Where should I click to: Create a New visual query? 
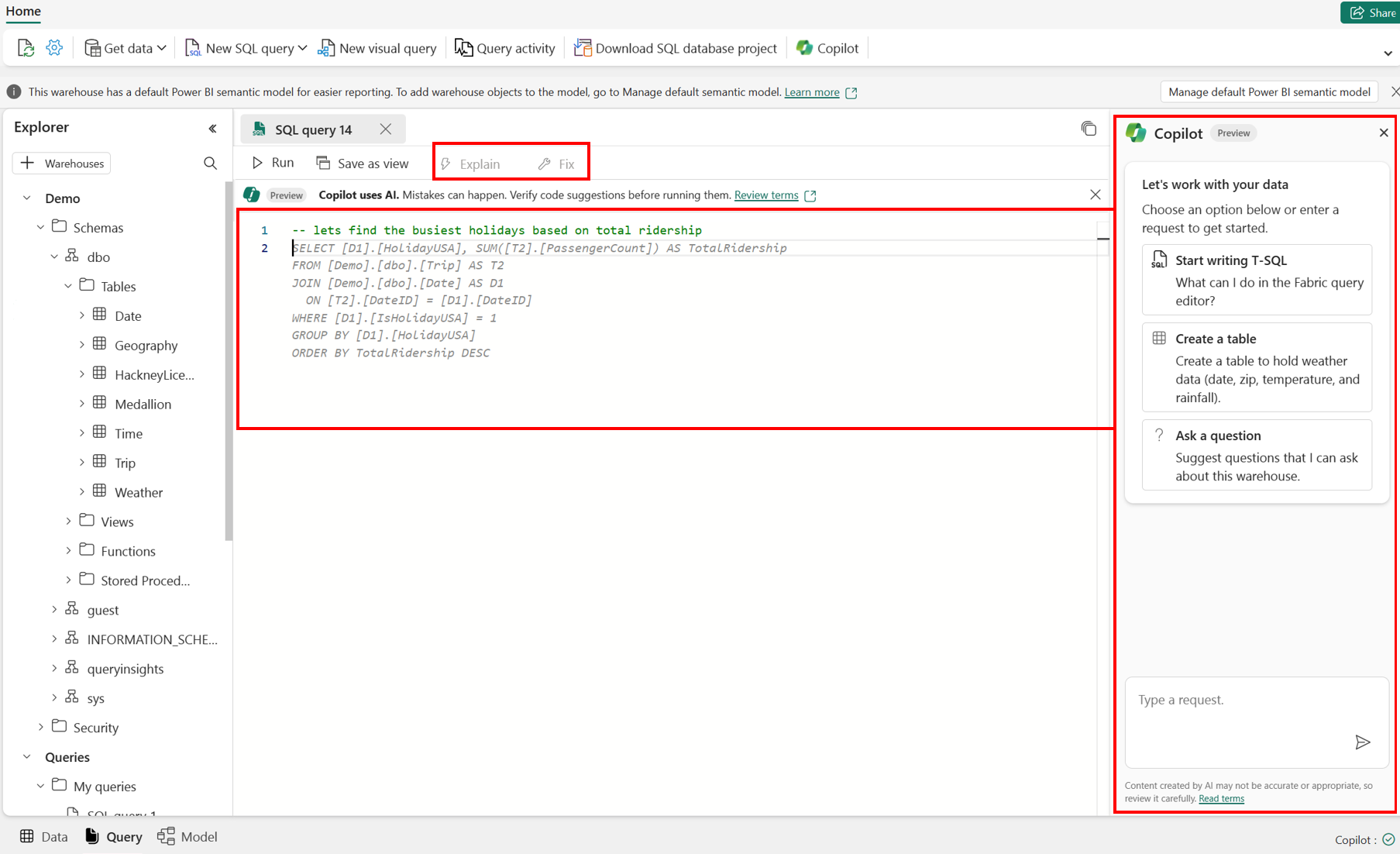pyautogui.click(x=377, y=48)
